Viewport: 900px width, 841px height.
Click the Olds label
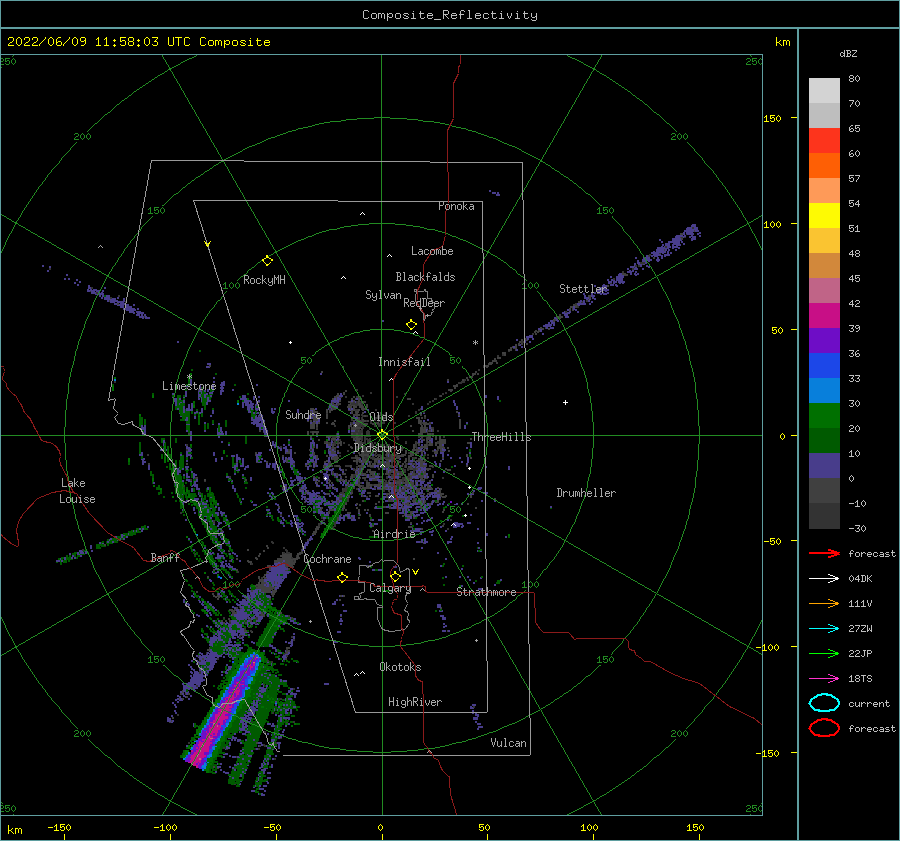[381, 417]
